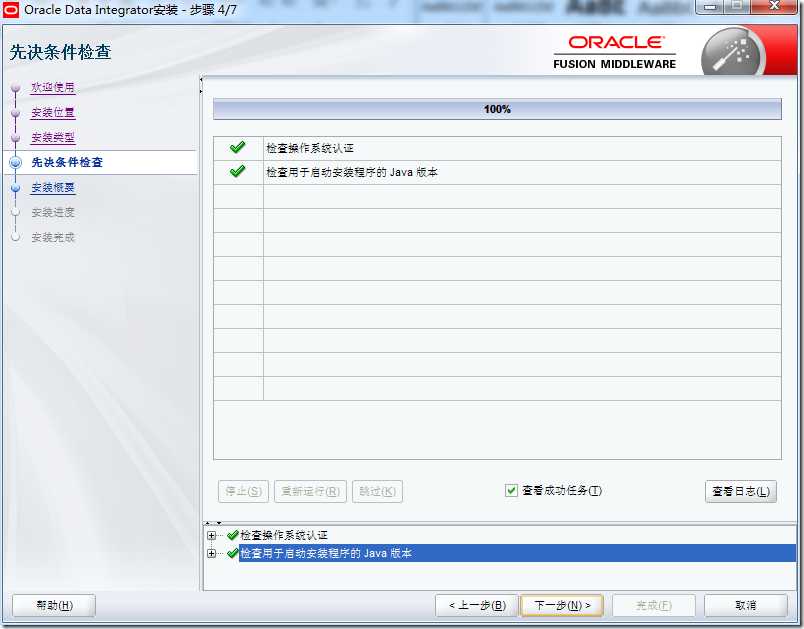
Task: Click green checkmark beside 检查操作系统认证 in table
Action: (237, 148)
